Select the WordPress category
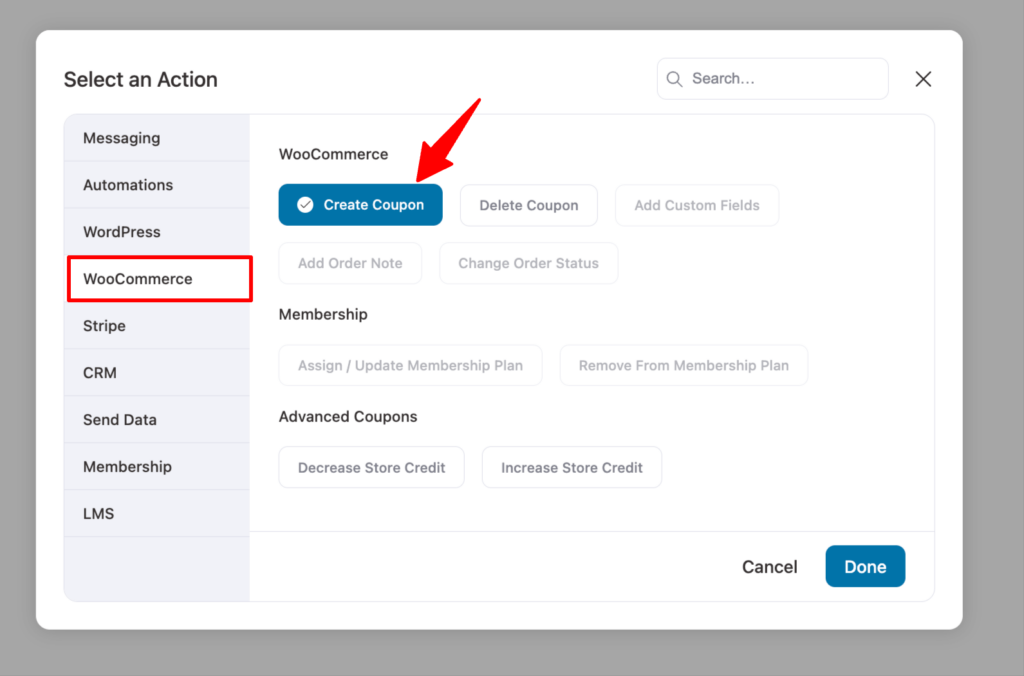 [x=157, y=232]
